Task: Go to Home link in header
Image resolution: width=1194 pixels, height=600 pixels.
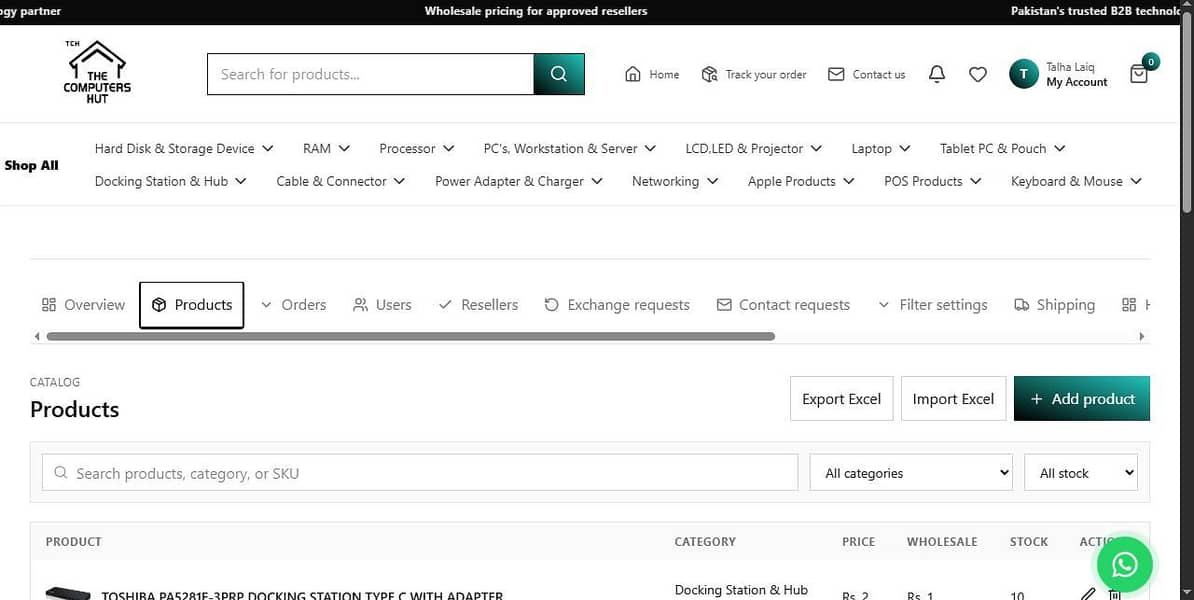Action: [652, 74]
